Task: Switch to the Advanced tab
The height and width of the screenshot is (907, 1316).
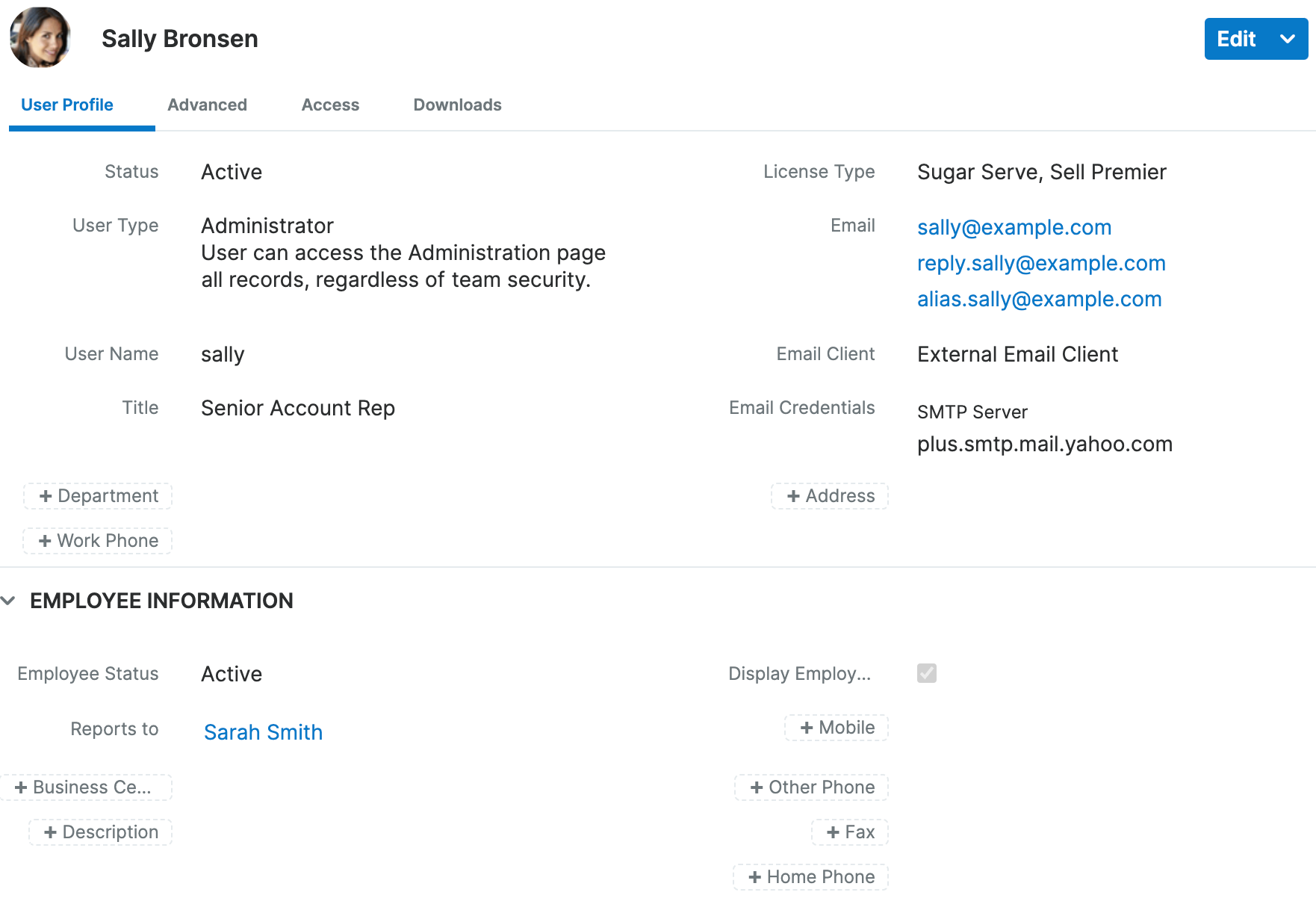Action: click(x=207, y=105)
